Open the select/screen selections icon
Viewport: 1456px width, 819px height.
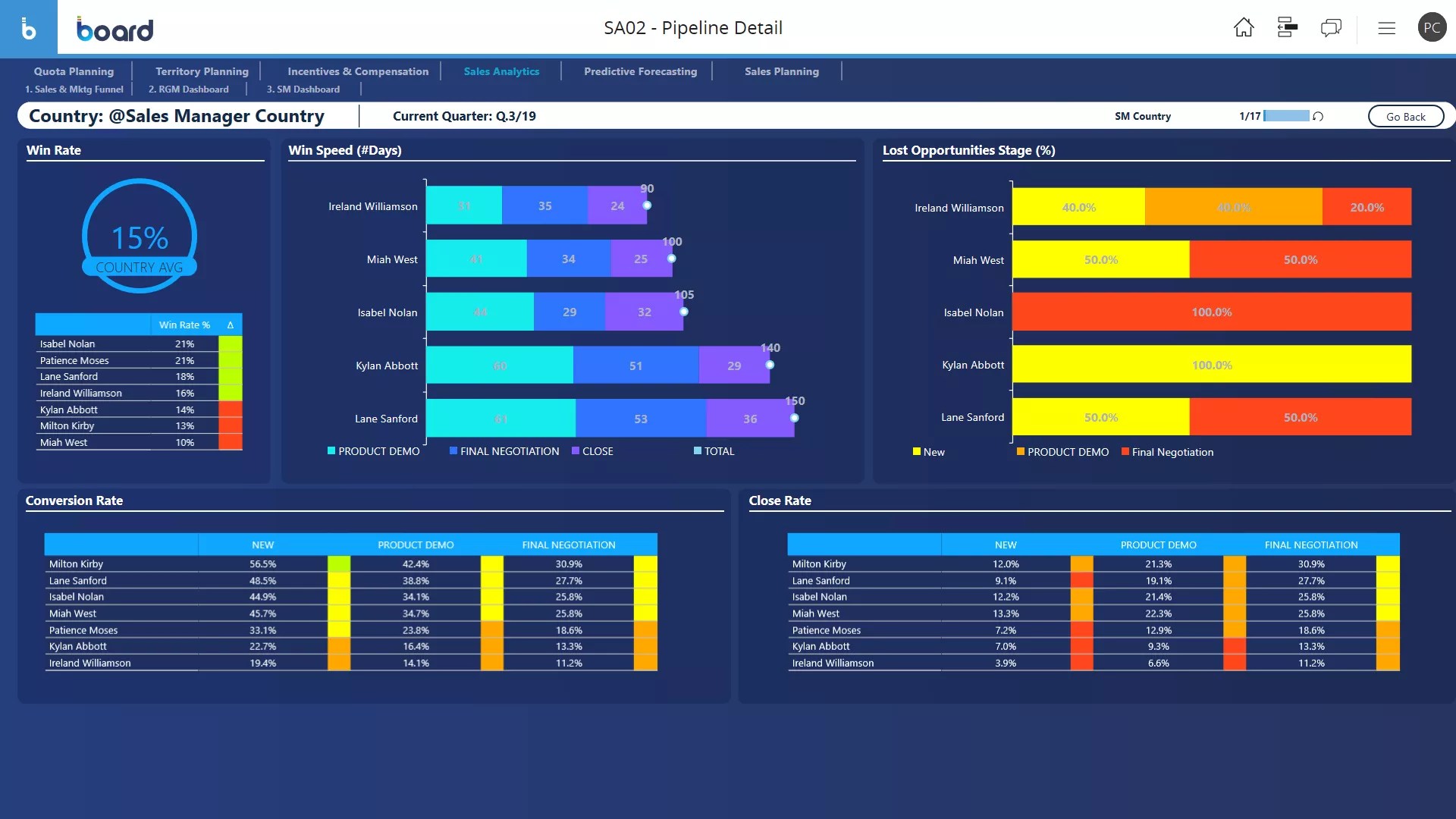coord(1287,28)
